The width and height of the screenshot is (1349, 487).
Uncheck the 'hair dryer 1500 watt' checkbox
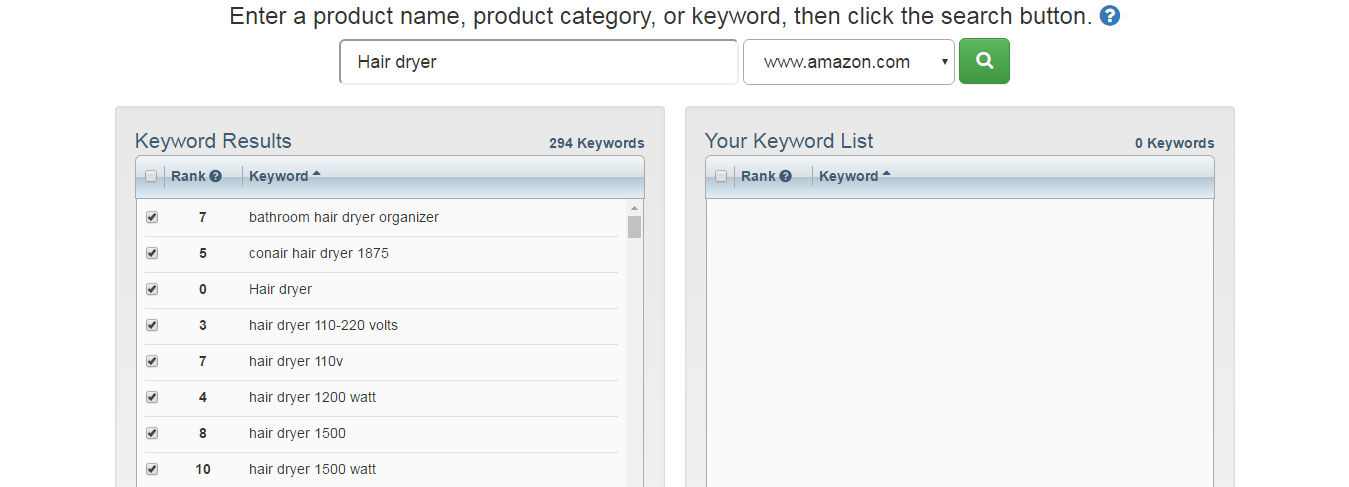(x=152, y=469)
